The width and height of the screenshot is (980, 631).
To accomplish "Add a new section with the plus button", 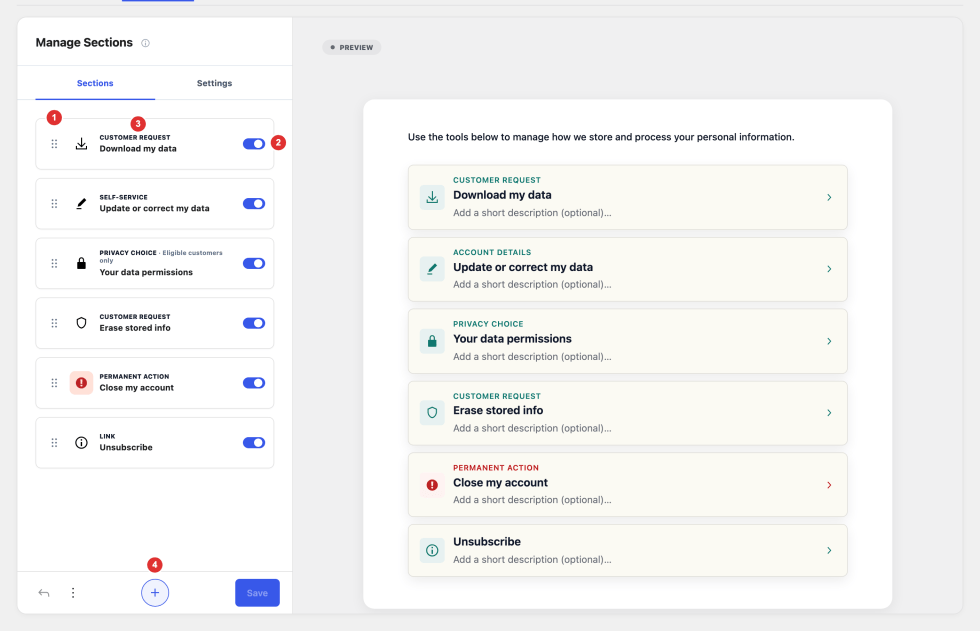I will pyautogui.click(x=155, y=593).
